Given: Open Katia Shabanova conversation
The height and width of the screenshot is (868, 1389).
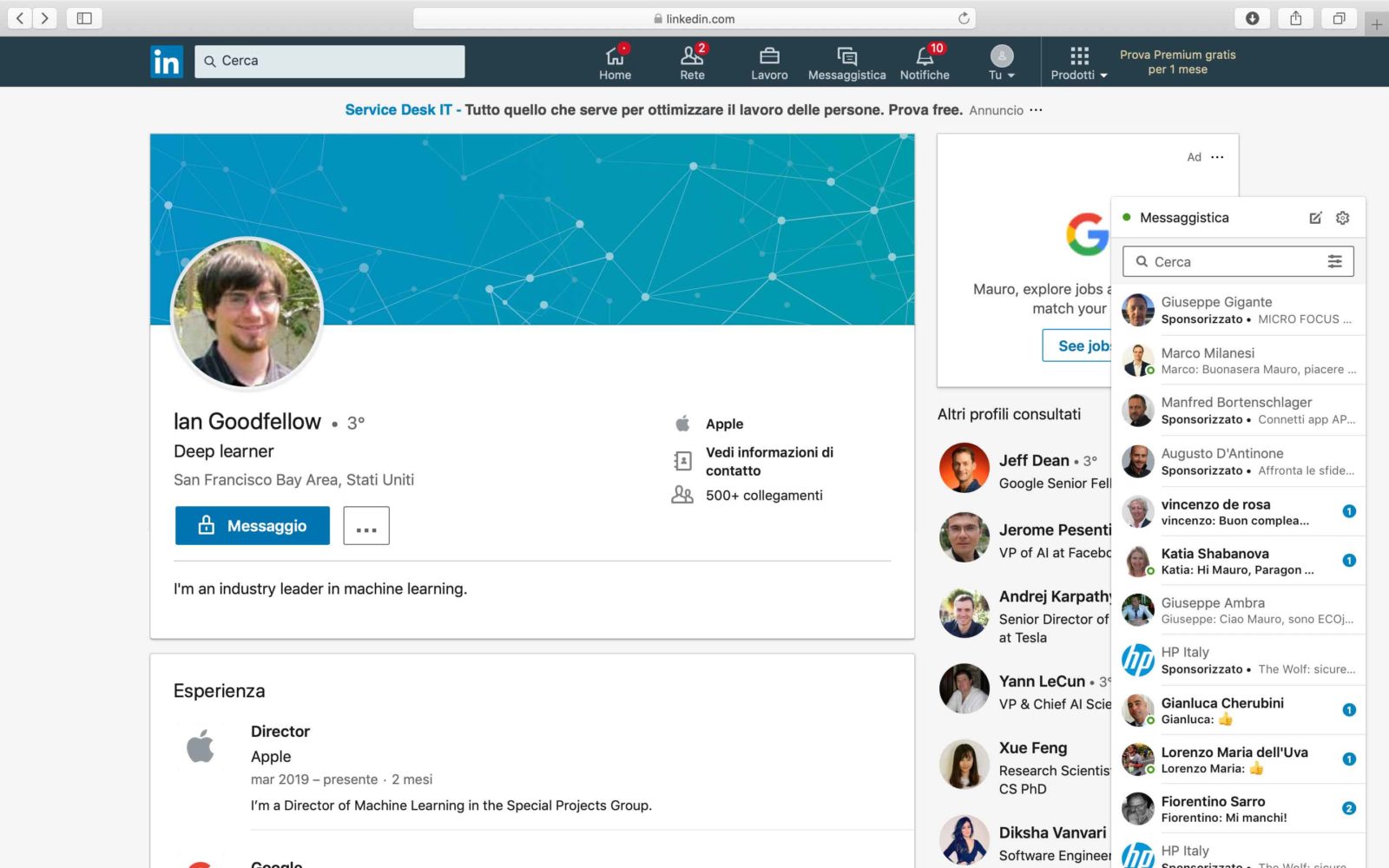Looking at the screenshot, I should (x=1238, y=561).
